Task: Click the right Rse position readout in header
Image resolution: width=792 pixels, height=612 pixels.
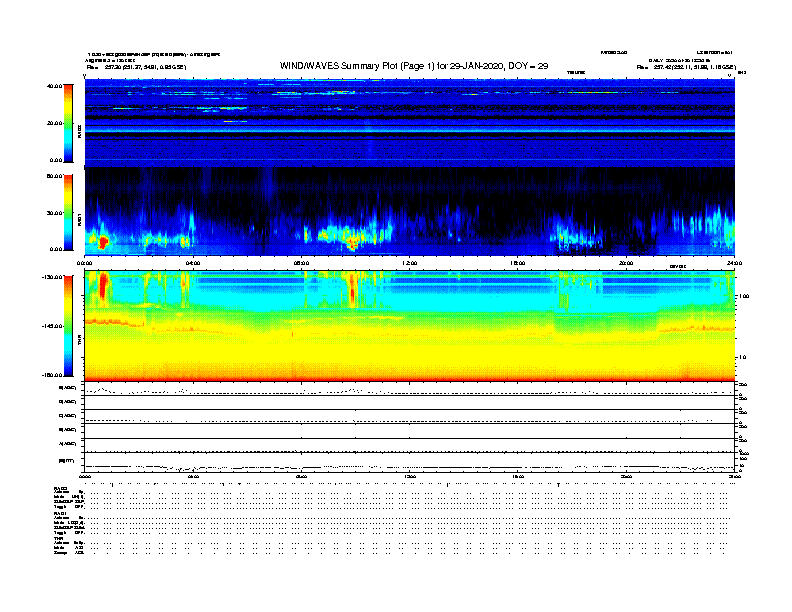Action: 686,67
